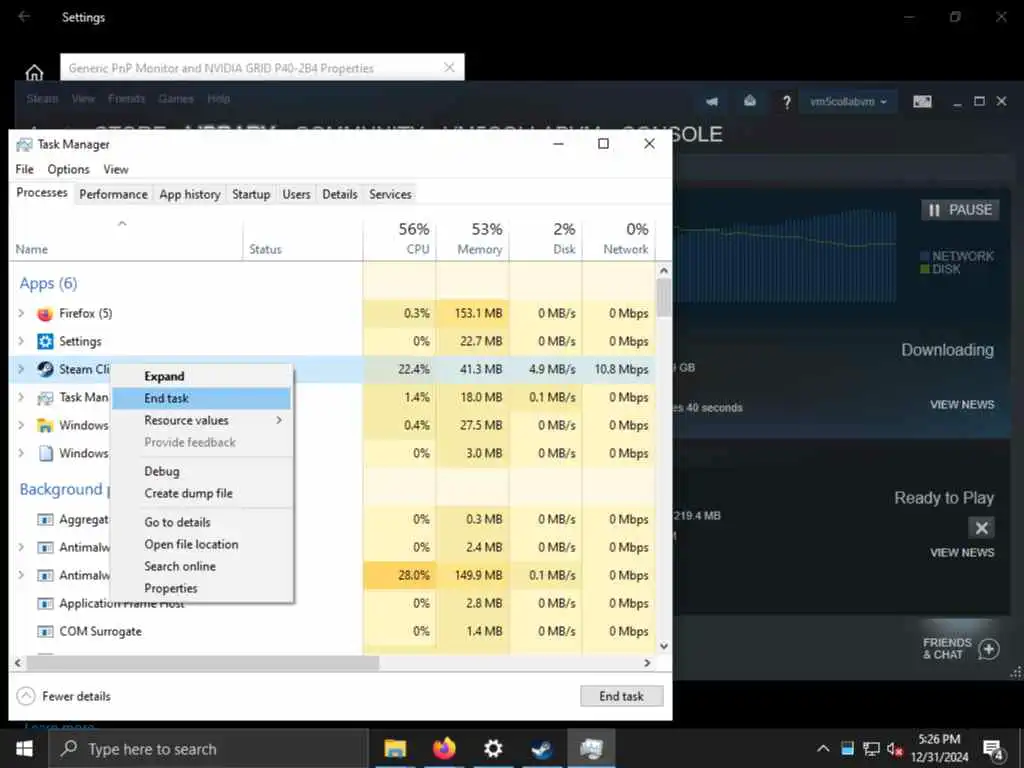Click the Task Manager icon in the Apps list
1024x768 pixels.
[45, 398]
